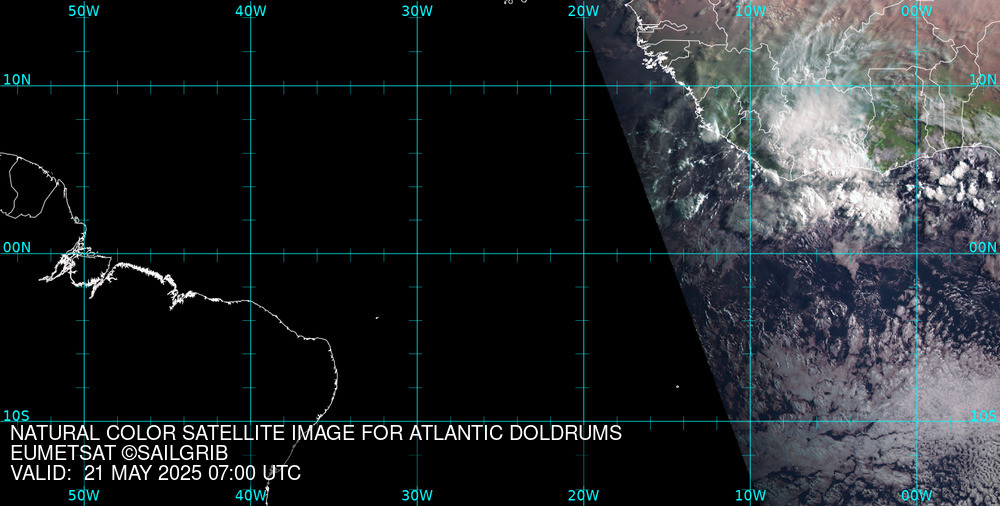This screenshot has width=1000, height=506.
Task: Click the top 30W longitude label
Action: point(417,11)
